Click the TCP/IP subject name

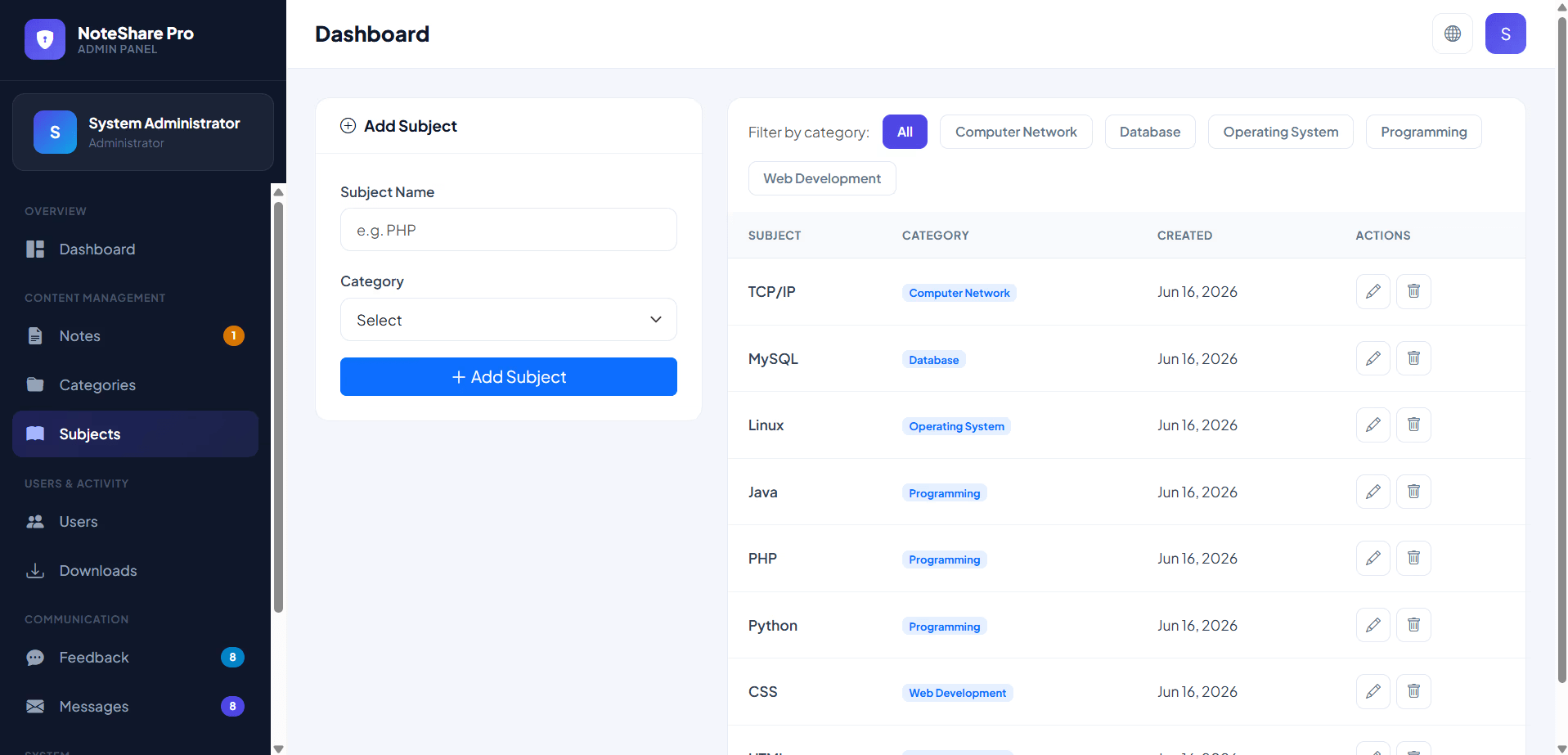772,292
